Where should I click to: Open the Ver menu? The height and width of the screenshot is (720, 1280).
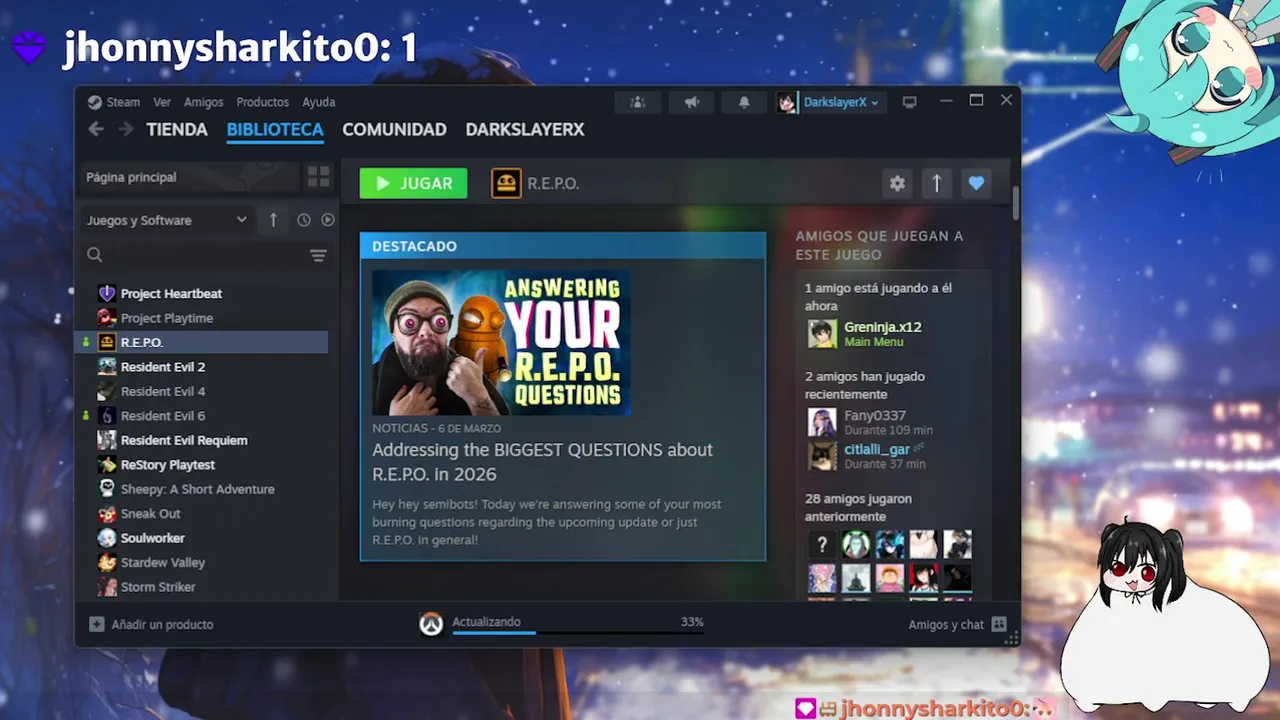point(162,102)
